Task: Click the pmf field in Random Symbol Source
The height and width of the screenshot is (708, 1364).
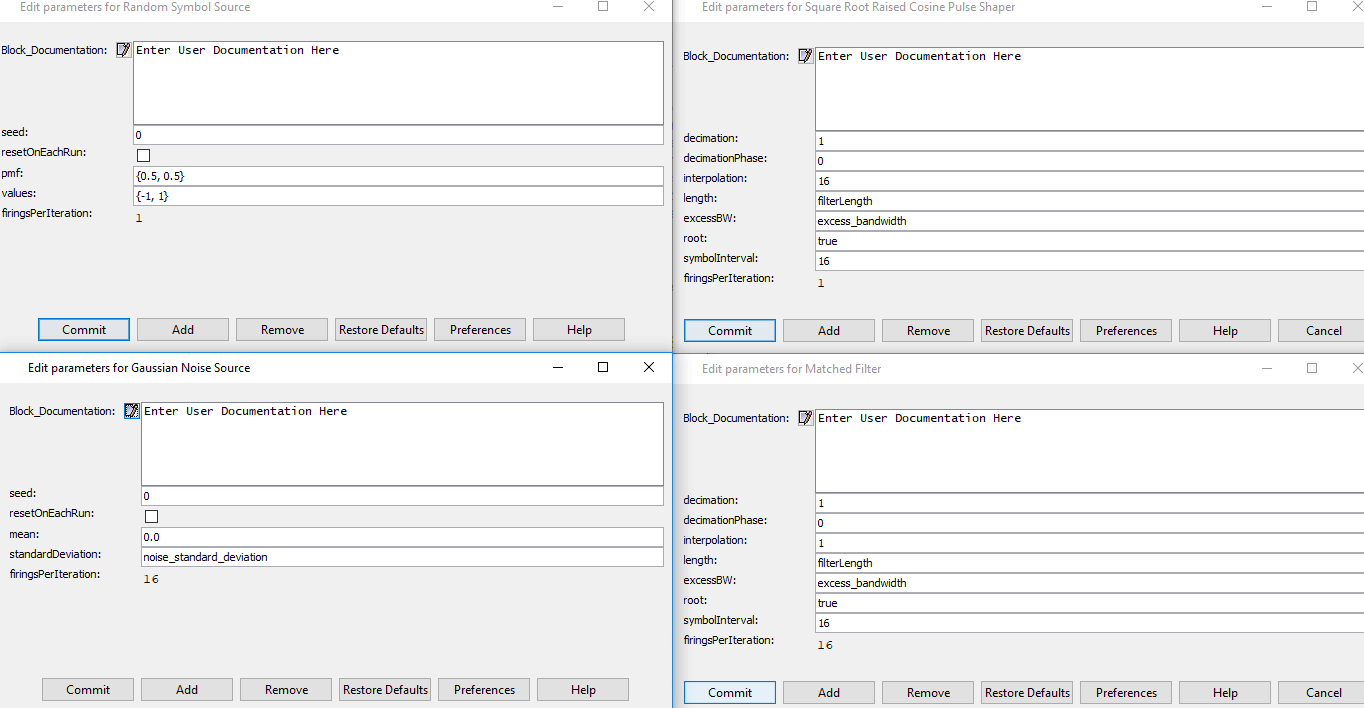Action: click(x=398, y=176)
